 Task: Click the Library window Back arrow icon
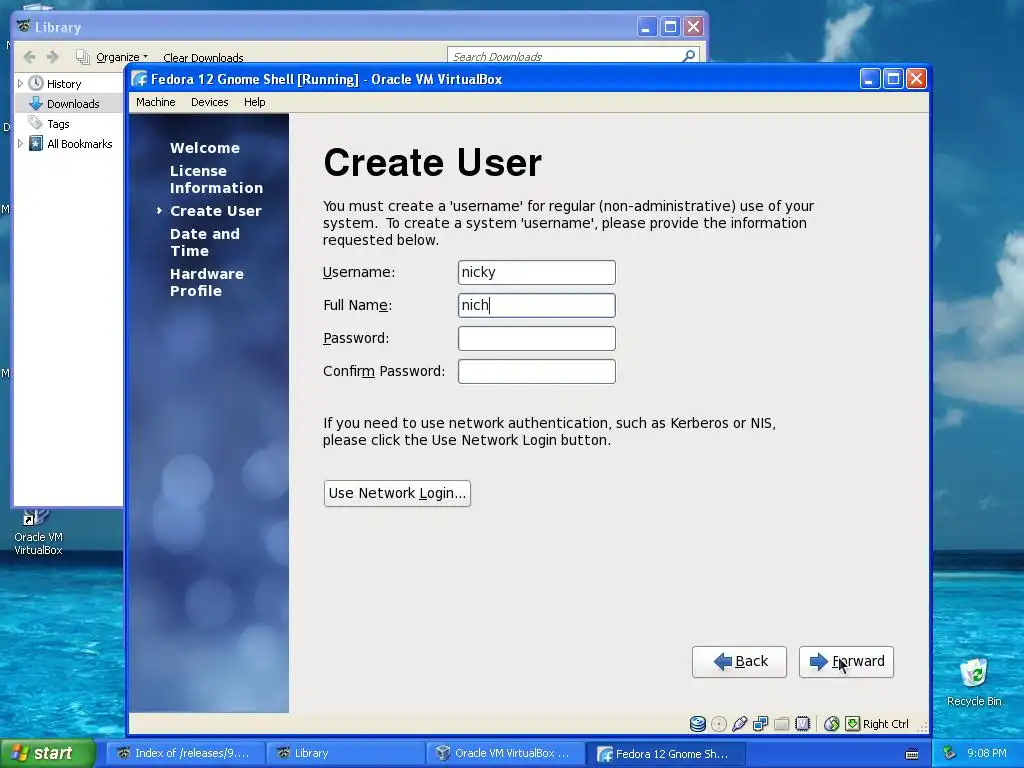[29, 57]
